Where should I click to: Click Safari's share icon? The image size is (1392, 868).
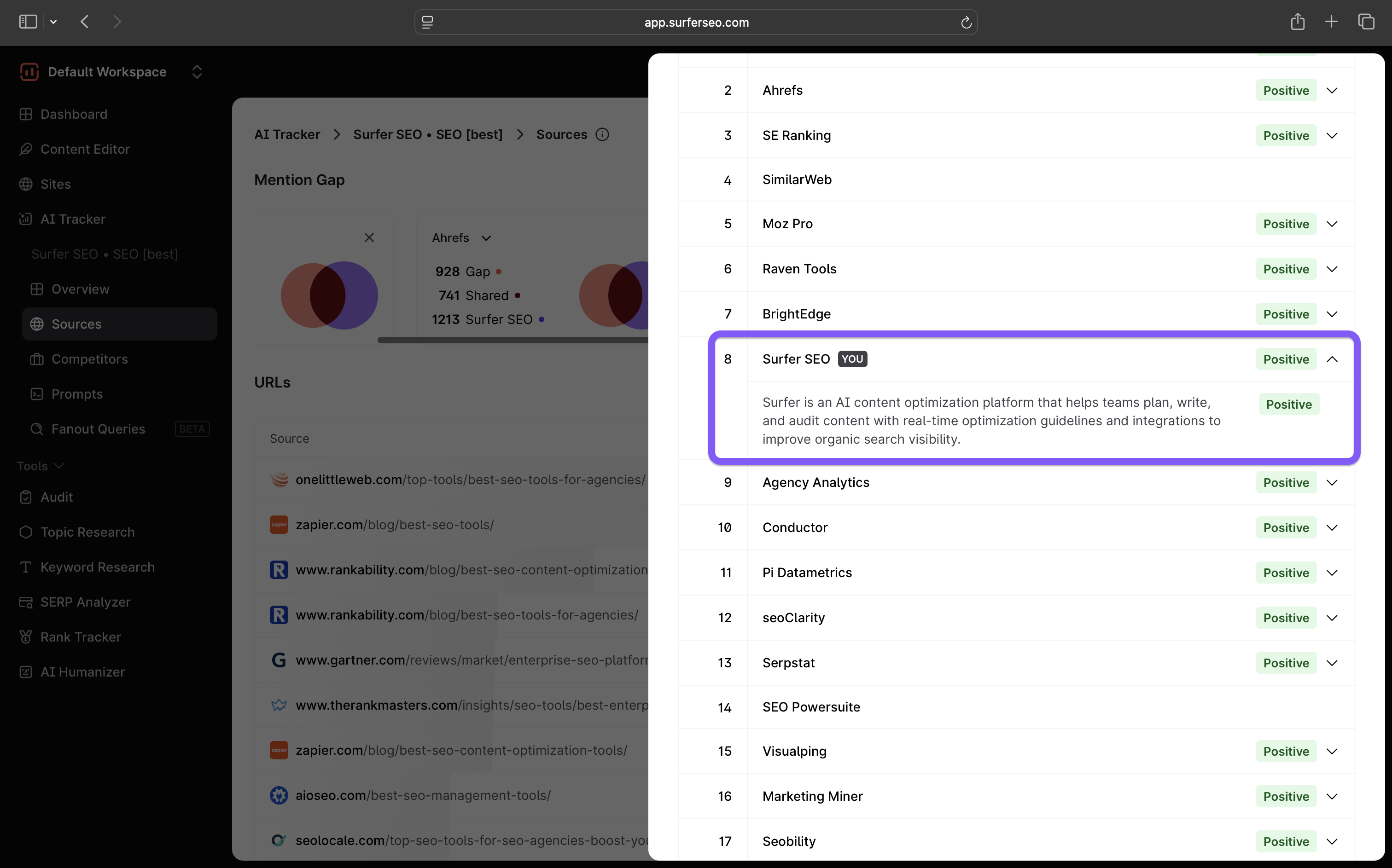[1297, 23]
